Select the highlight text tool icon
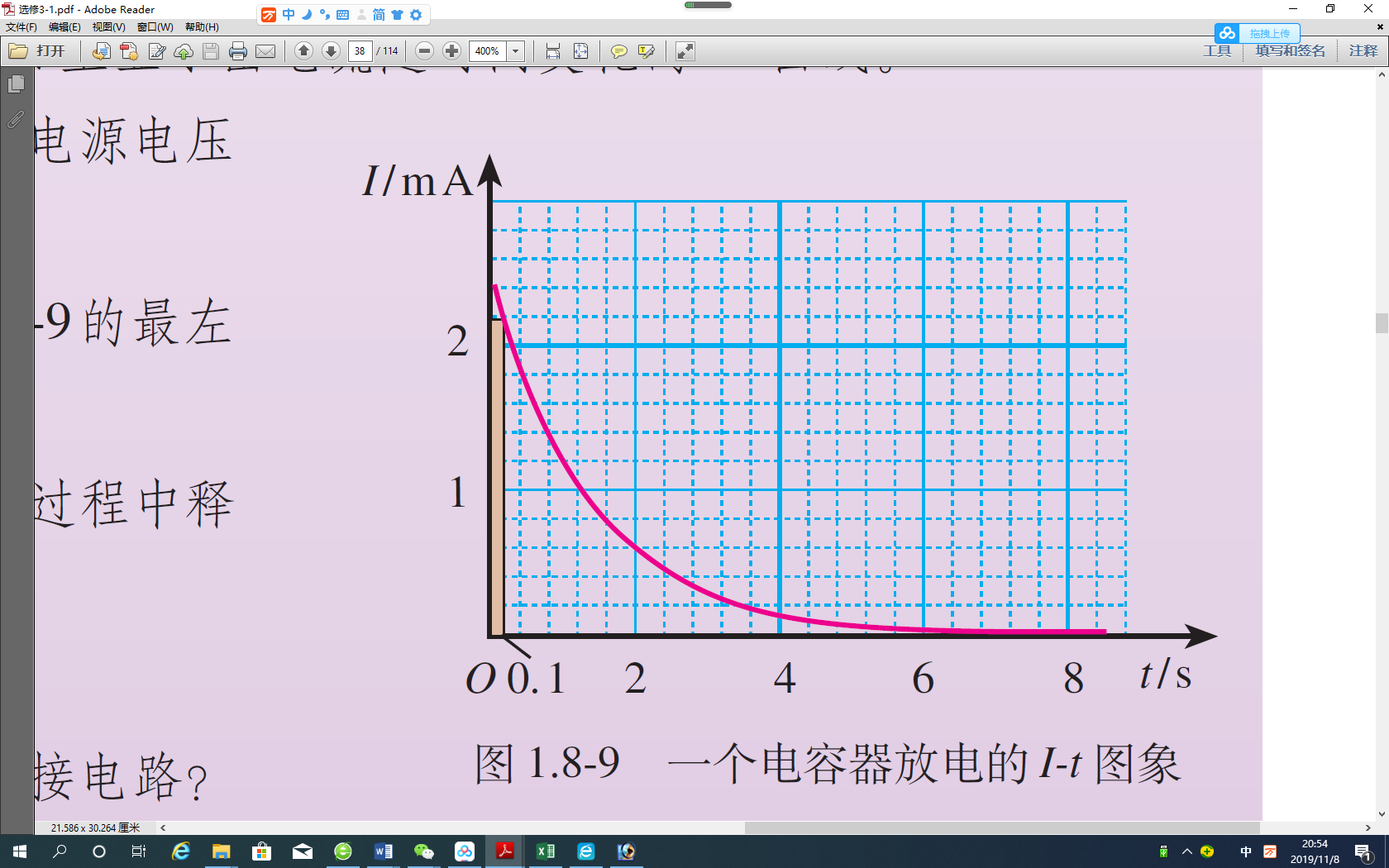The image size is (1389, 868). [x=646, y=51]
